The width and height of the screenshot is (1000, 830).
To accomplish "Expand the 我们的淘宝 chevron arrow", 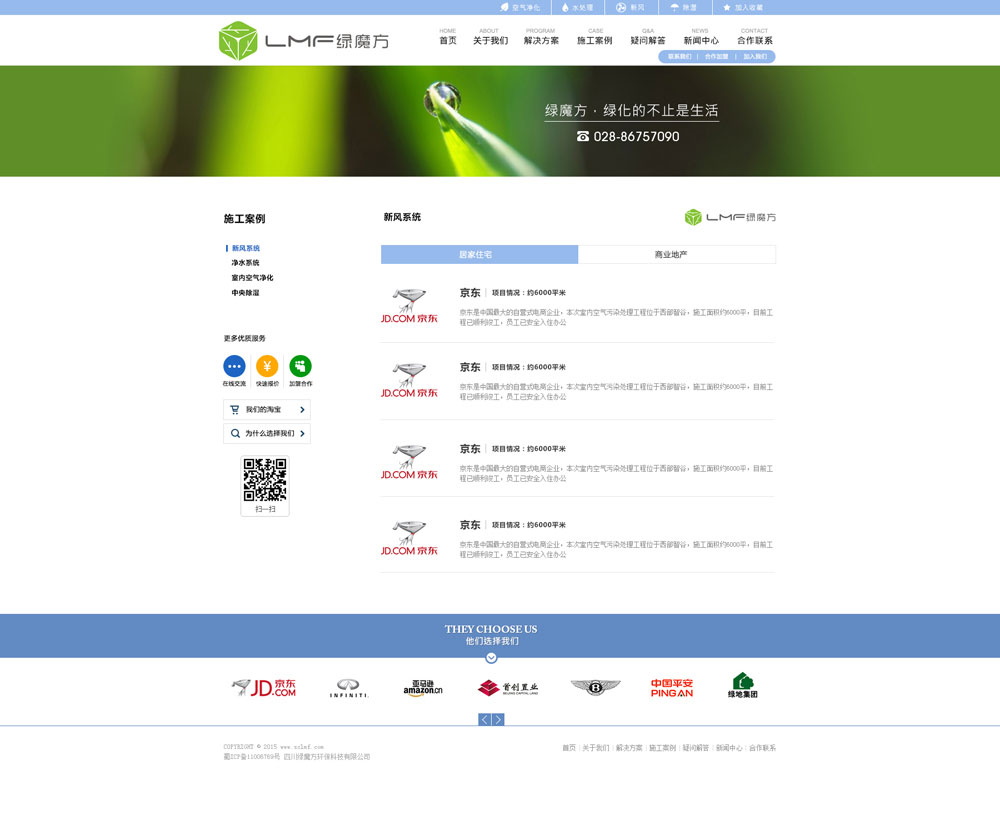I will (x=302, y=410).
